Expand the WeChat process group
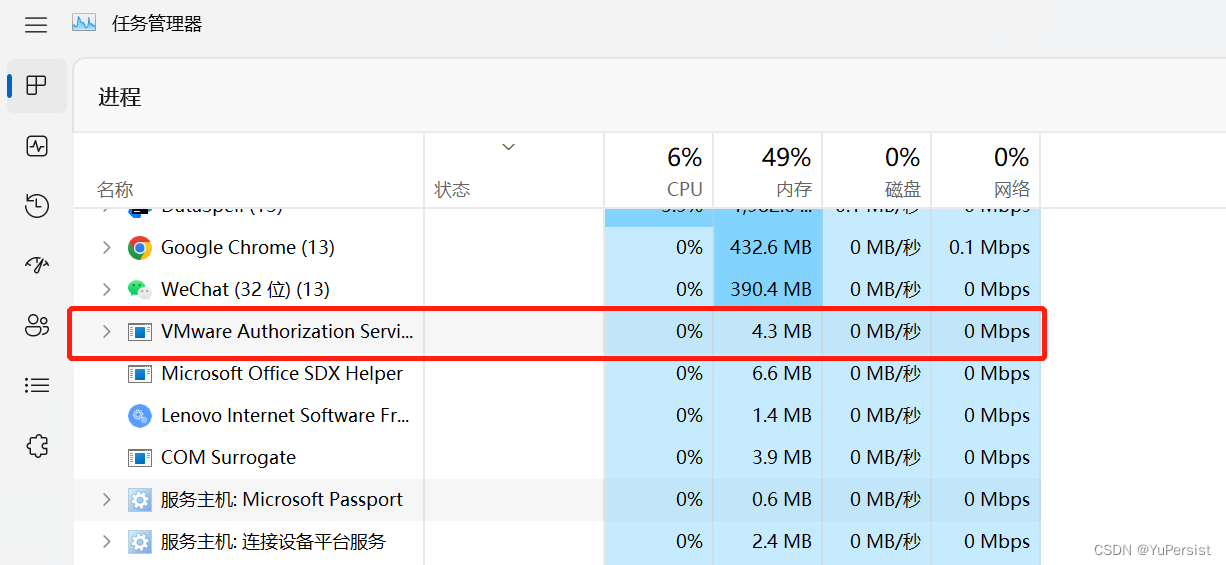 click(x=107, y=290)
